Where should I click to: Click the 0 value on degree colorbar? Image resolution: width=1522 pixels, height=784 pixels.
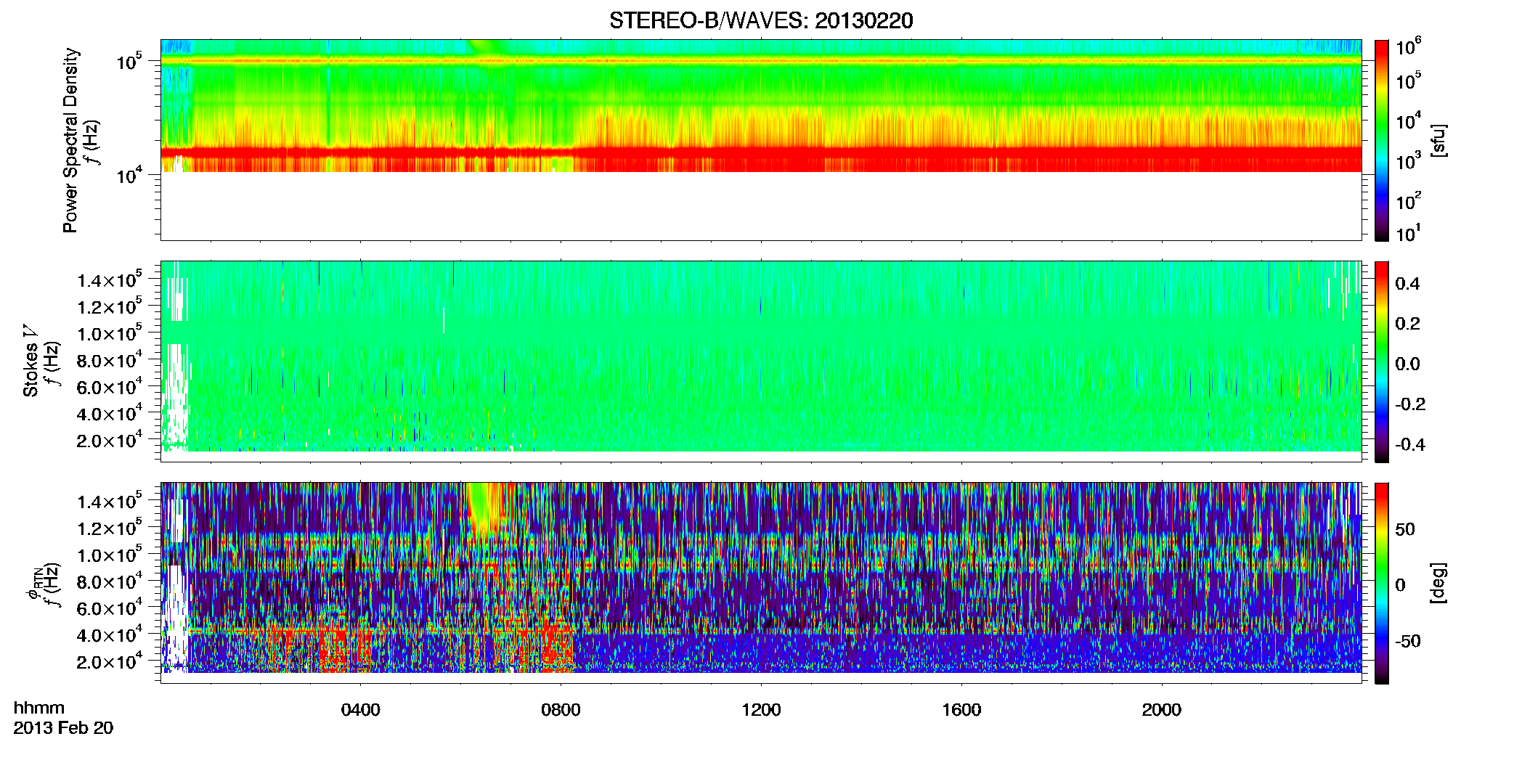(x=1400, y=585)
